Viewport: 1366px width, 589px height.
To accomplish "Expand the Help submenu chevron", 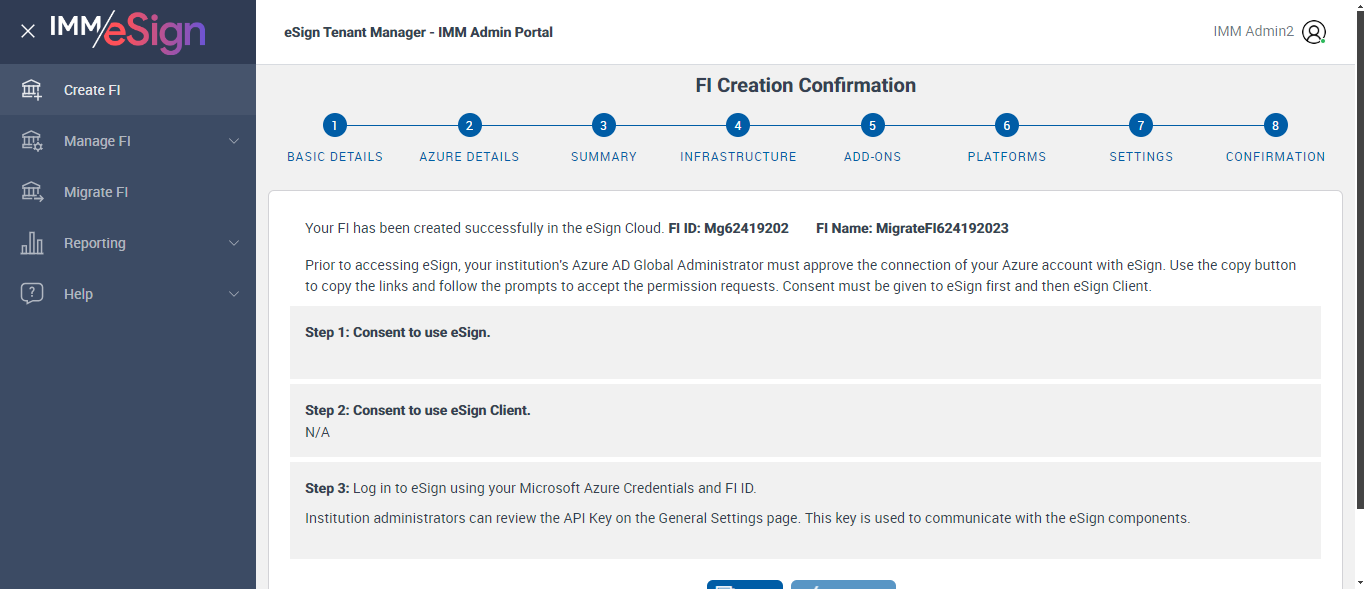I will [x=234, y=294].
